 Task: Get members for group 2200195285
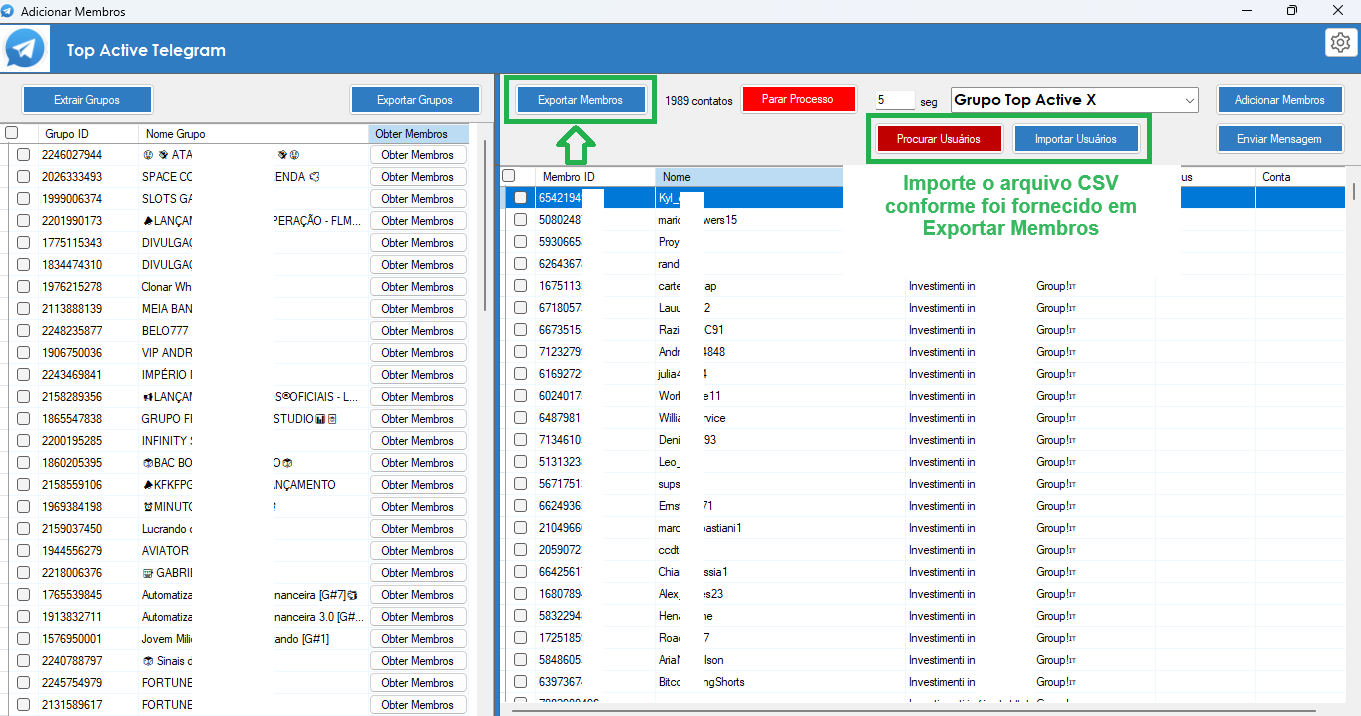tap(418, 441)
